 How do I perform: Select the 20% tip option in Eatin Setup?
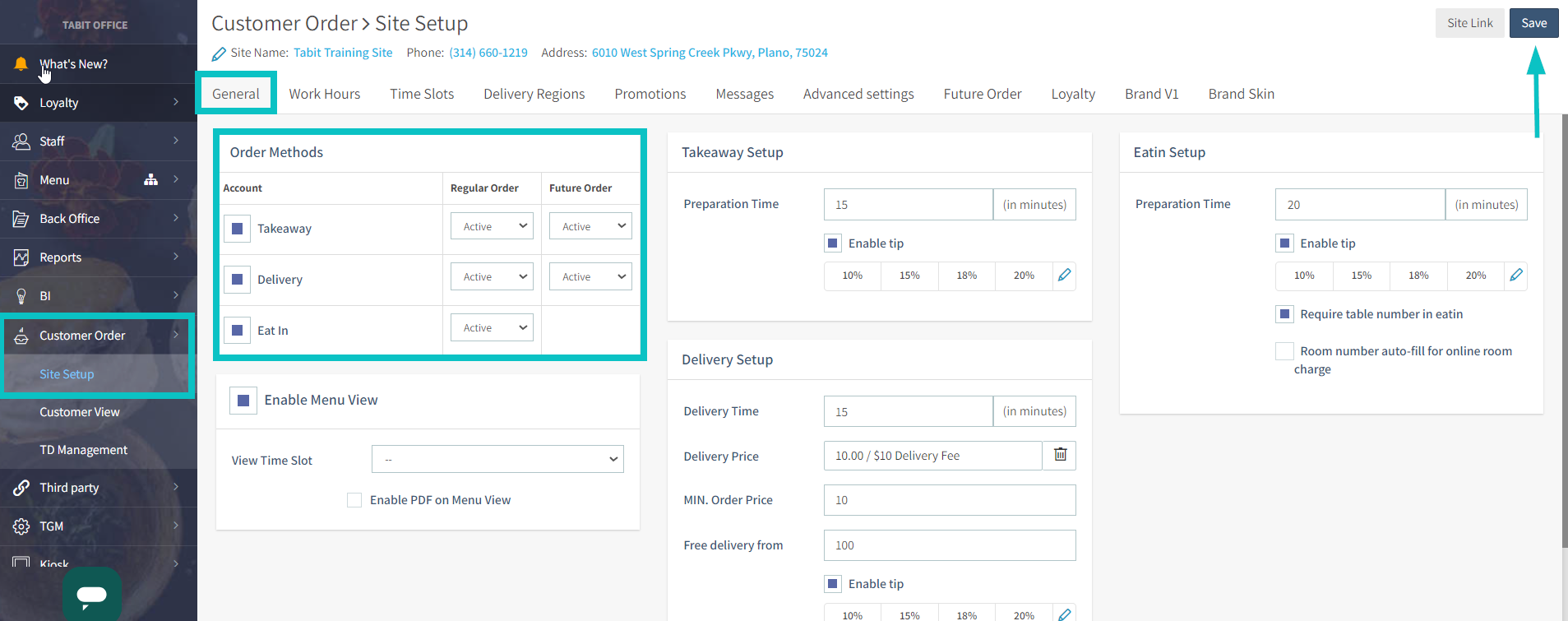tap(1476, 276)
